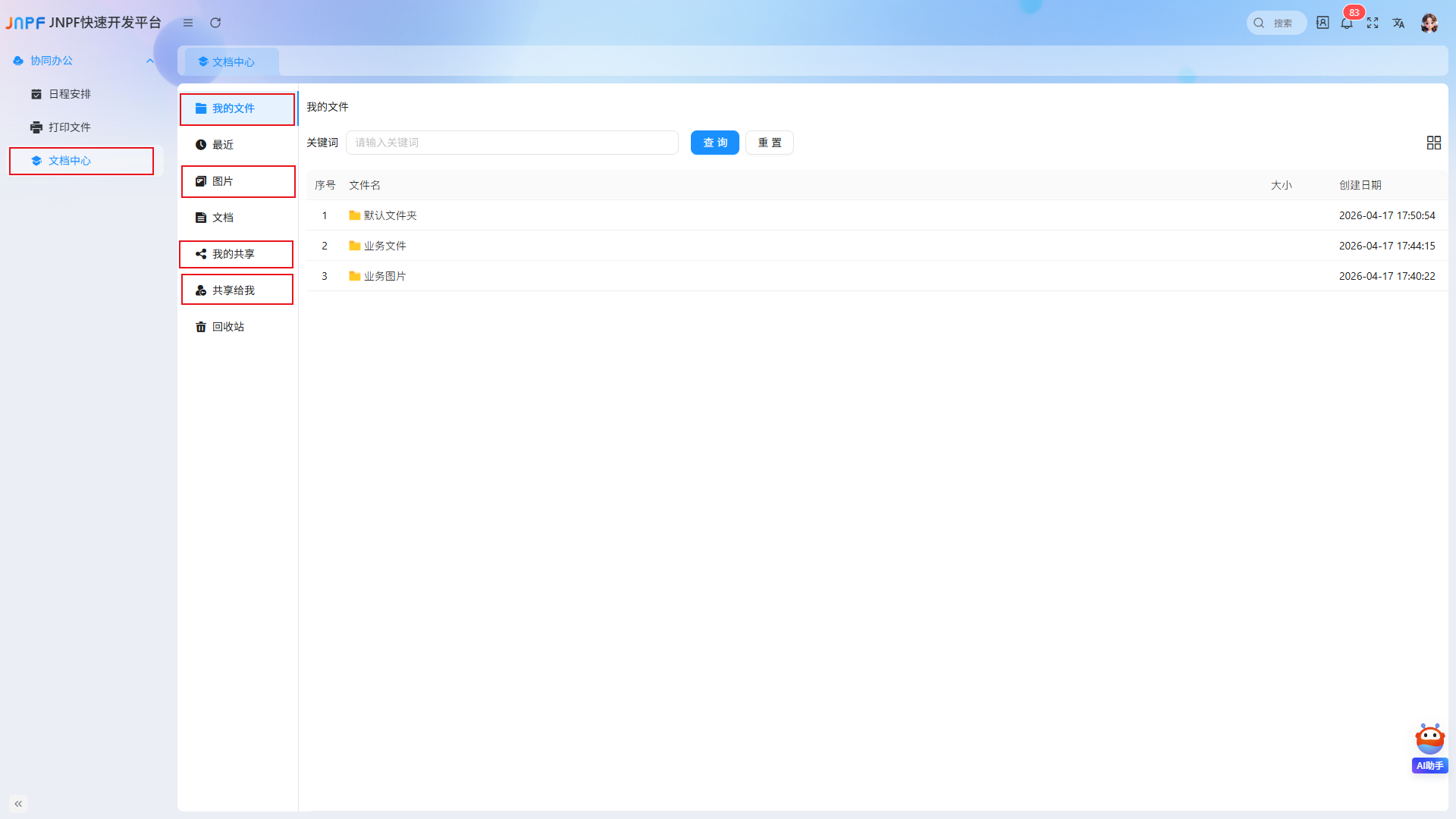Click the refresh icon in header
This screenshot has height=819, width=1456.
(x=215, y=23)
